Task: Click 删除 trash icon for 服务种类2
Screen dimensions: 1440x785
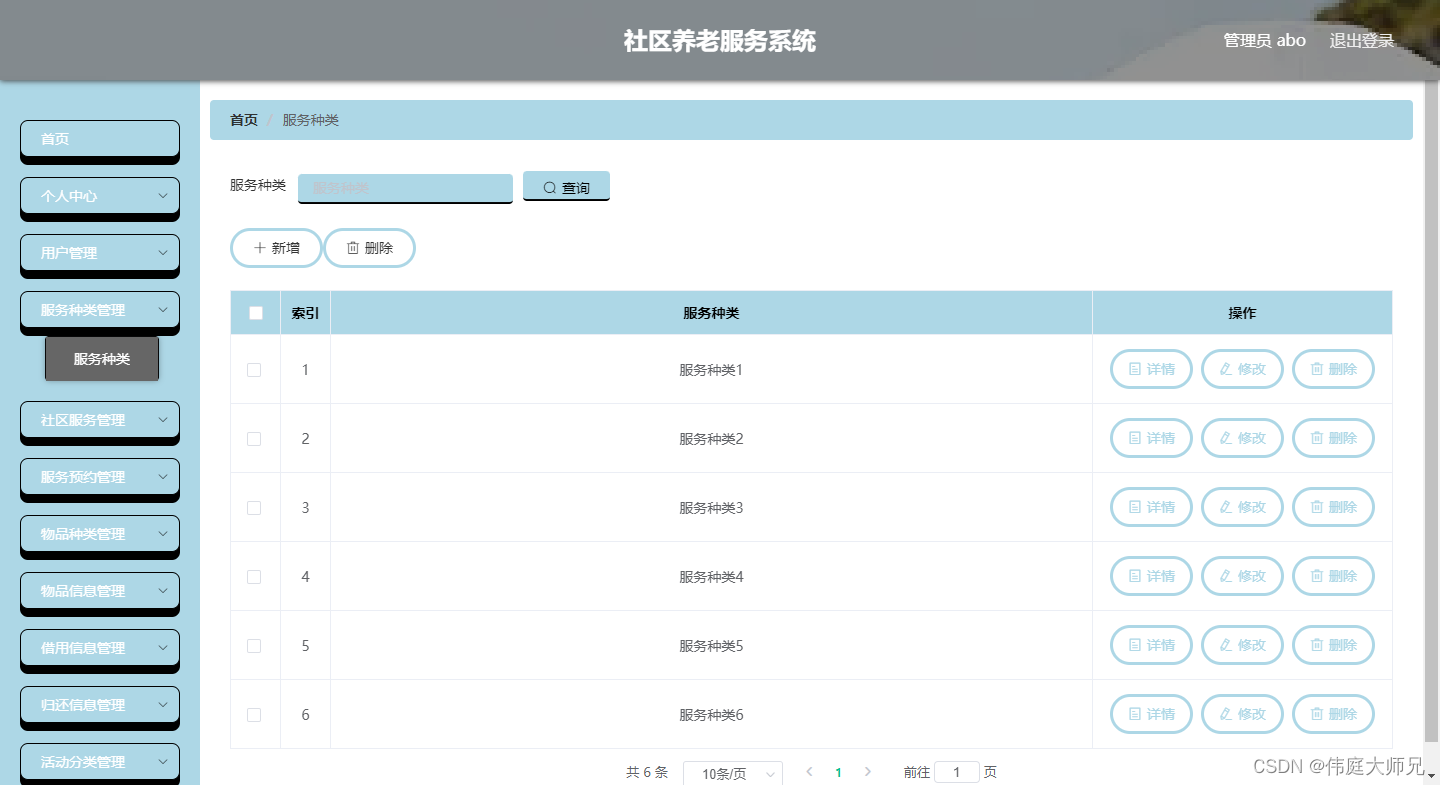Action: pos(1317,438)
